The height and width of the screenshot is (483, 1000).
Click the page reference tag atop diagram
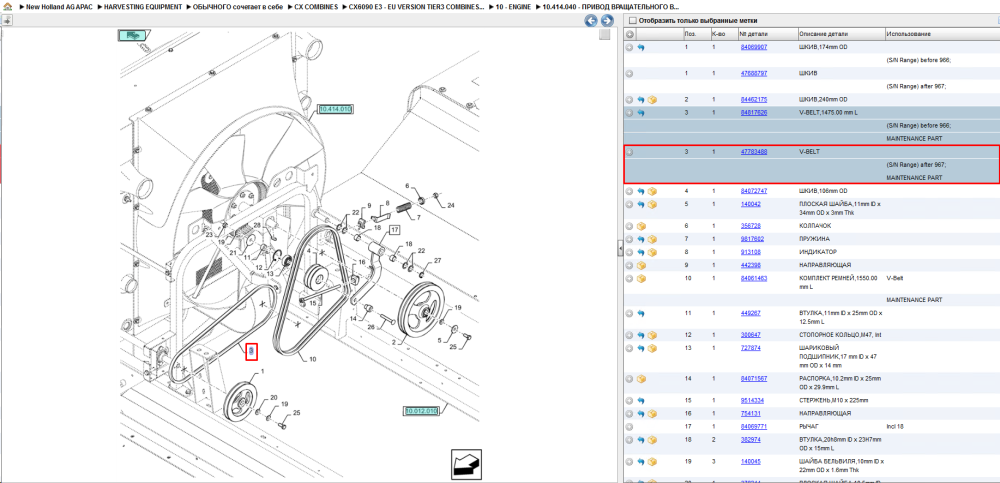[x=133, y=36]
